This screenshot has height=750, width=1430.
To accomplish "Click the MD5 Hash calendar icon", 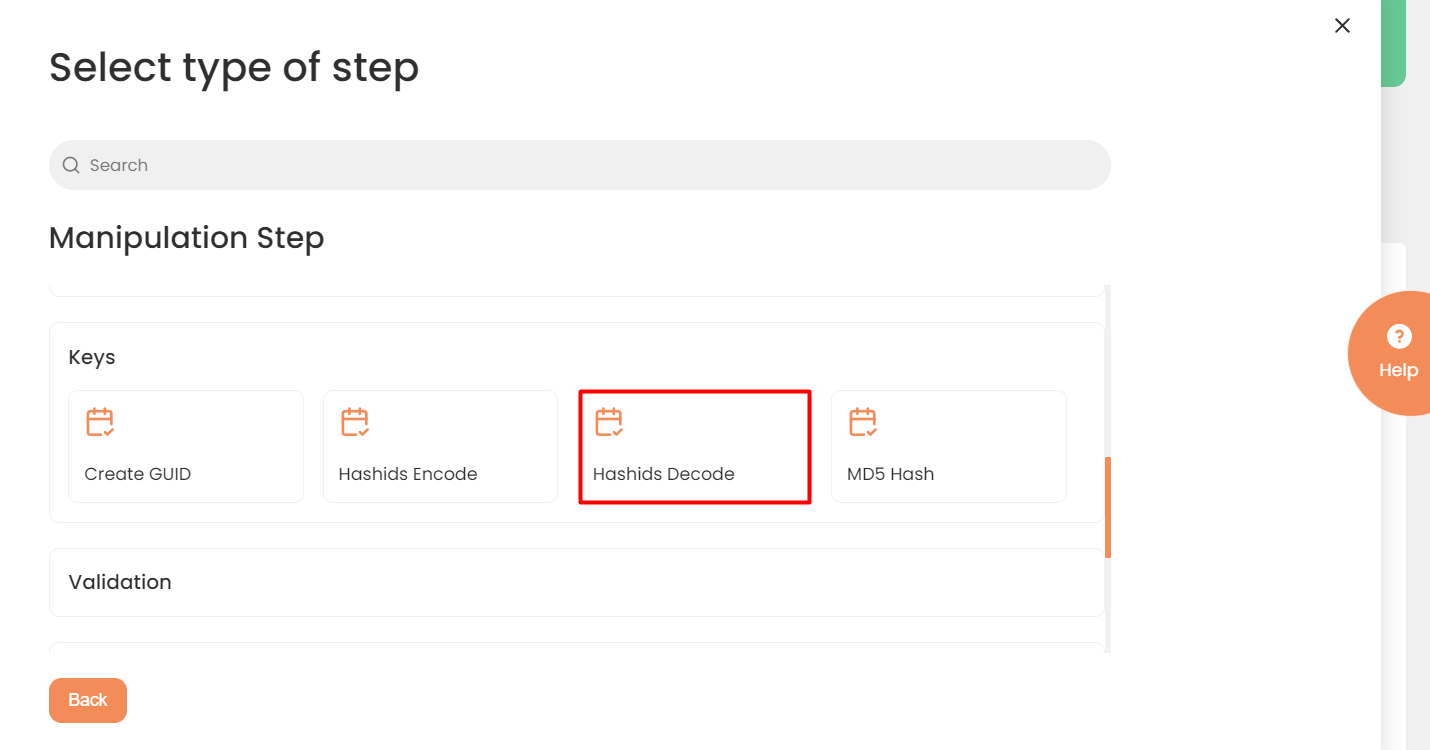I will coord(863,422).
